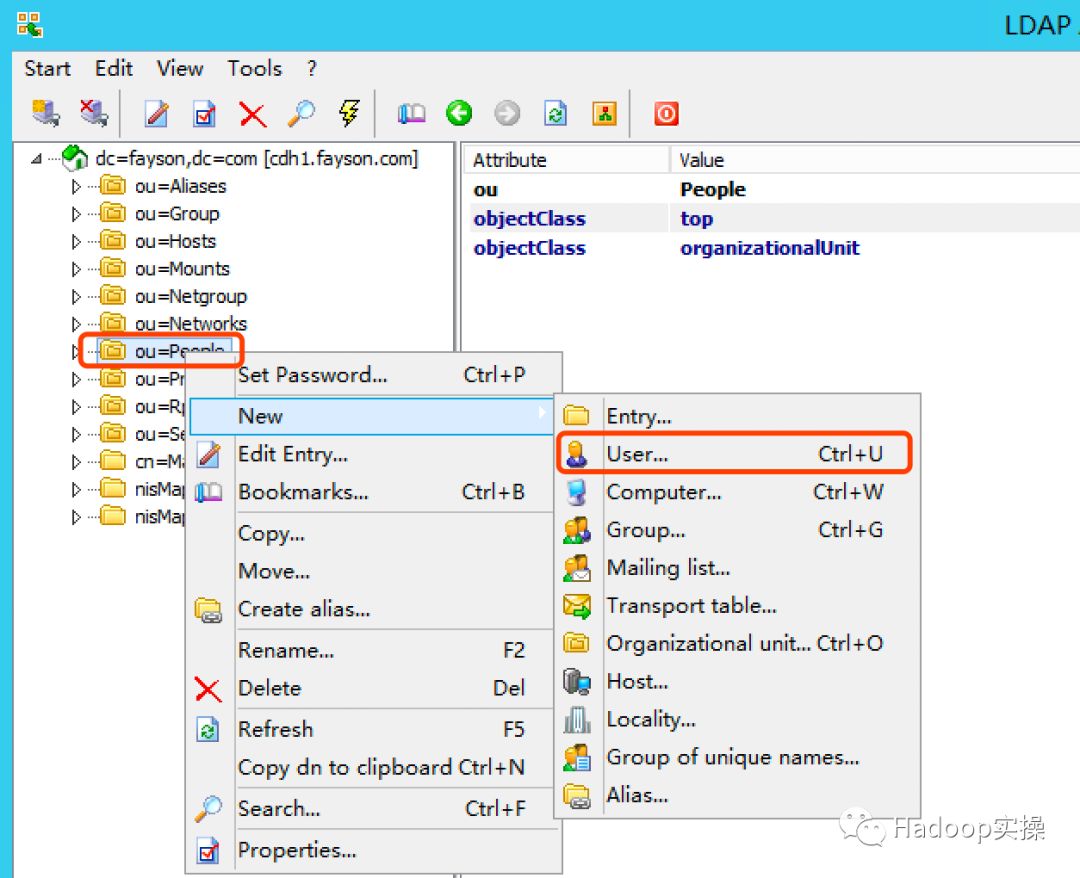The height and width of the screenshot is (878, 1080).
Task: Click the Create alias folder icon
Action: (208, 609)
